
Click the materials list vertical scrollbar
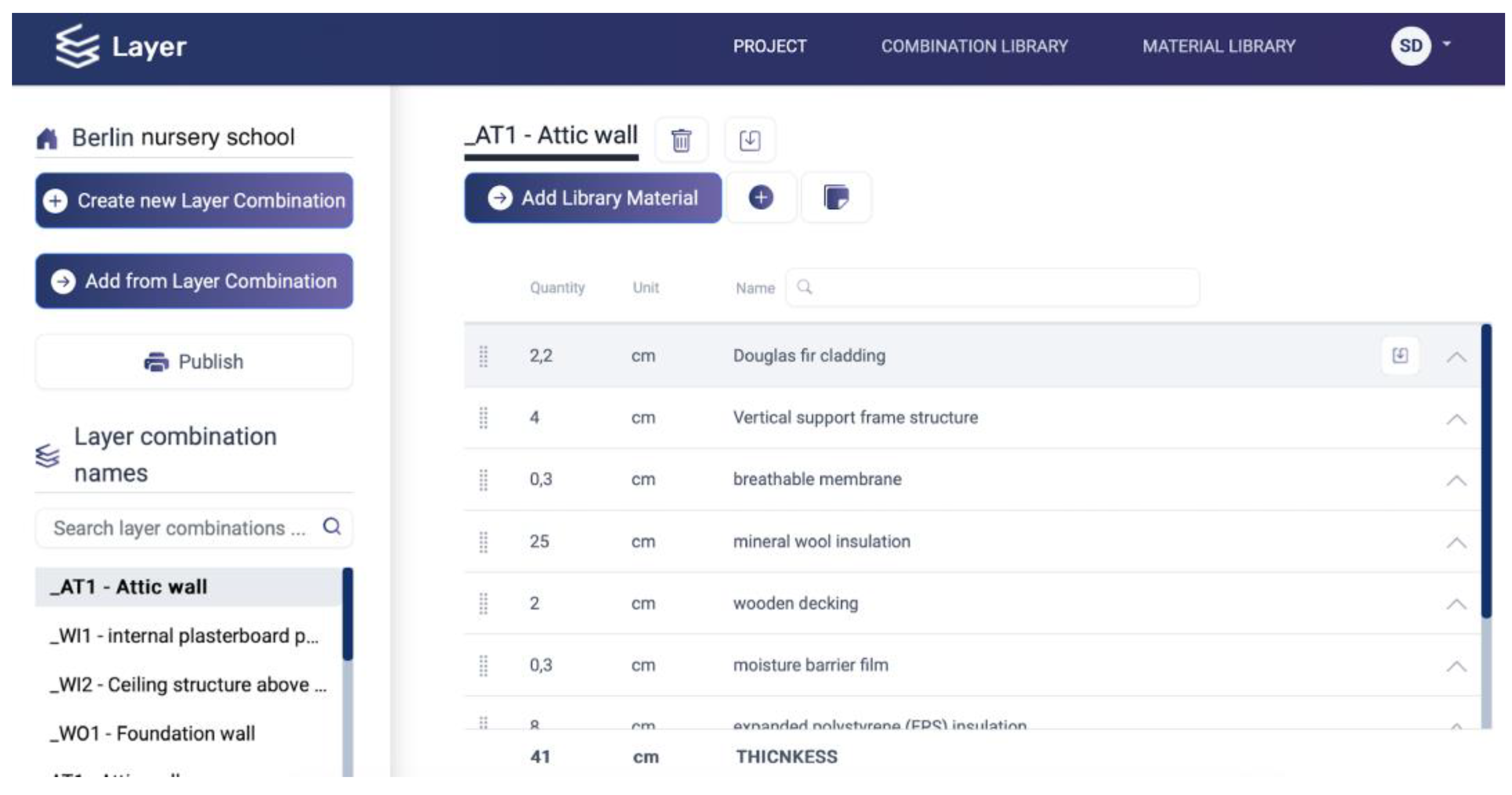click(x=1486, y=470)
